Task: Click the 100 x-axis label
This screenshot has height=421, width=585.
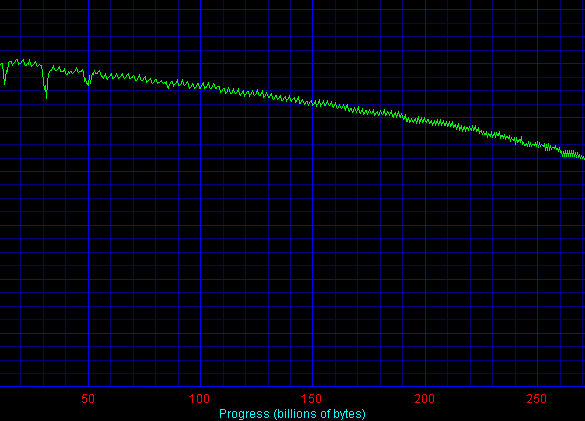Action: (x=200, y=399)
